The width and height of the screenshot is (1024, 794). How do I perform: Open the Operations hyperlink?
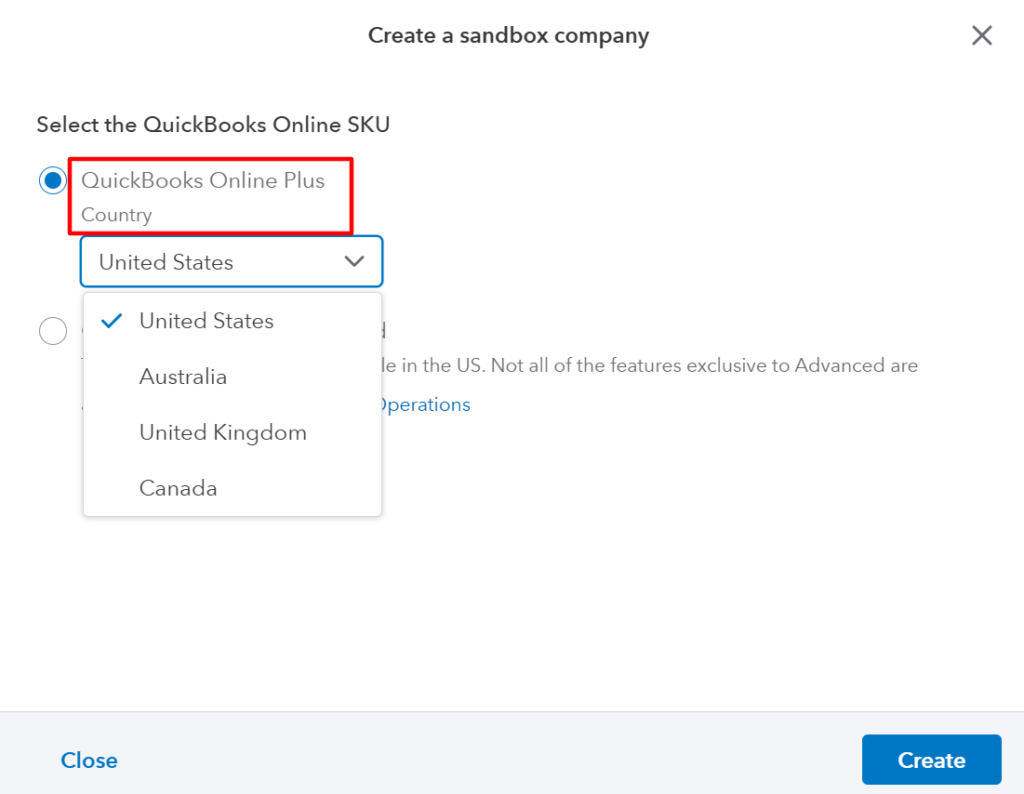pyautogui.click(x=426, y=405)
